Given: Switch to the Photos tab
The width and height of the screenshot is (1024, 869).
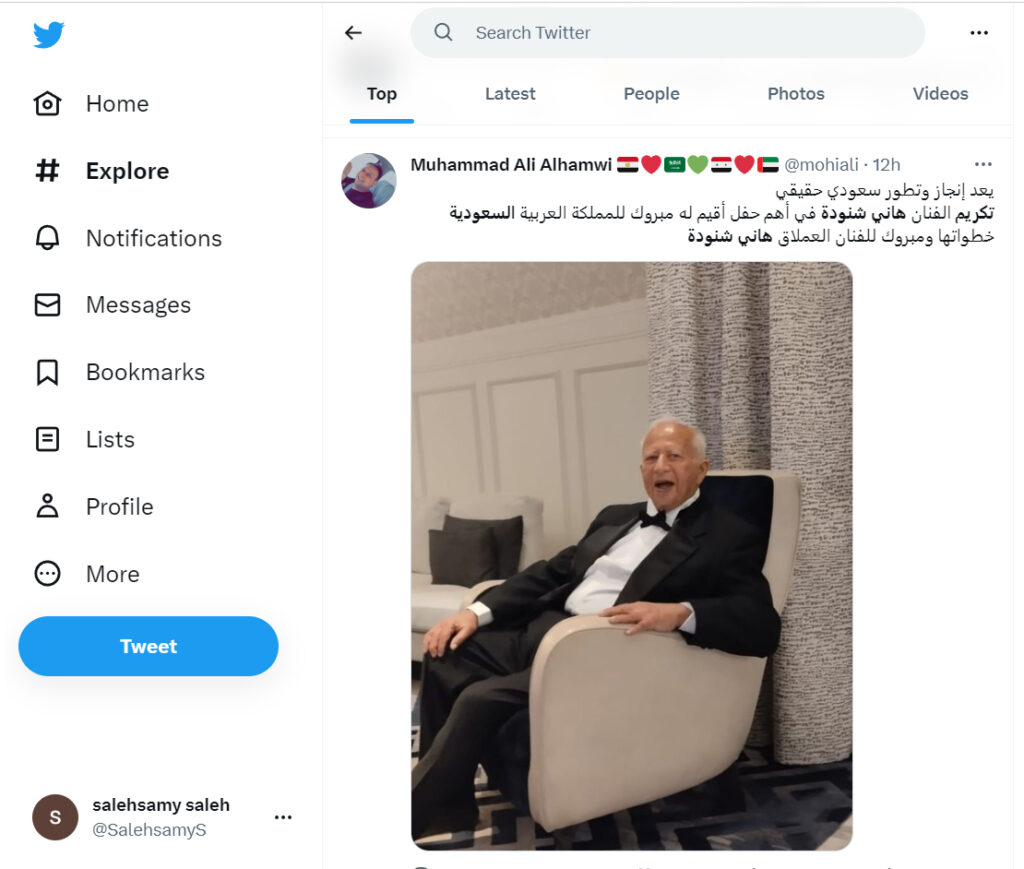Looking at the screenshot, I should point(796,94).
